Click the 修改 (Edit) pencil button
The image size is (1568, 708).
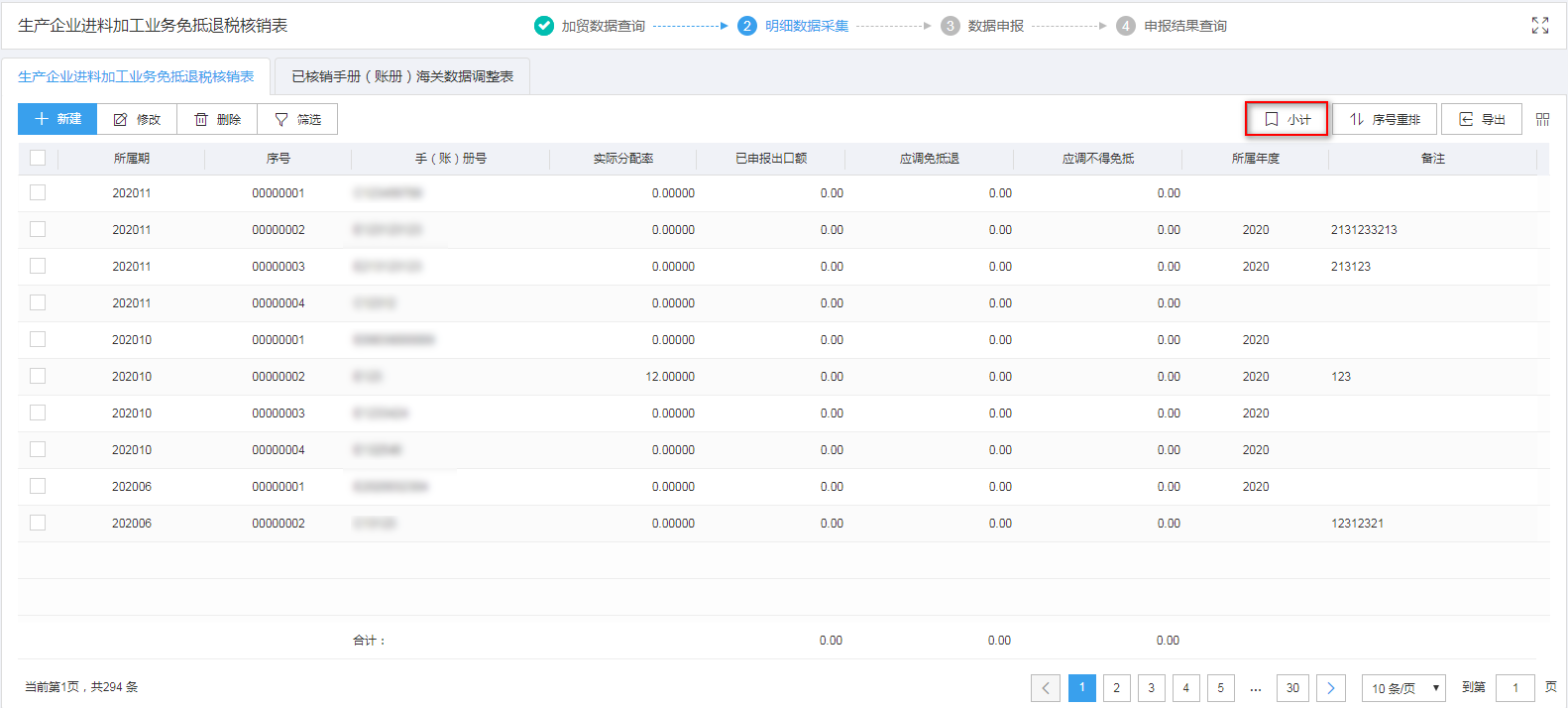pyautogui.click(x=137, y=119)
